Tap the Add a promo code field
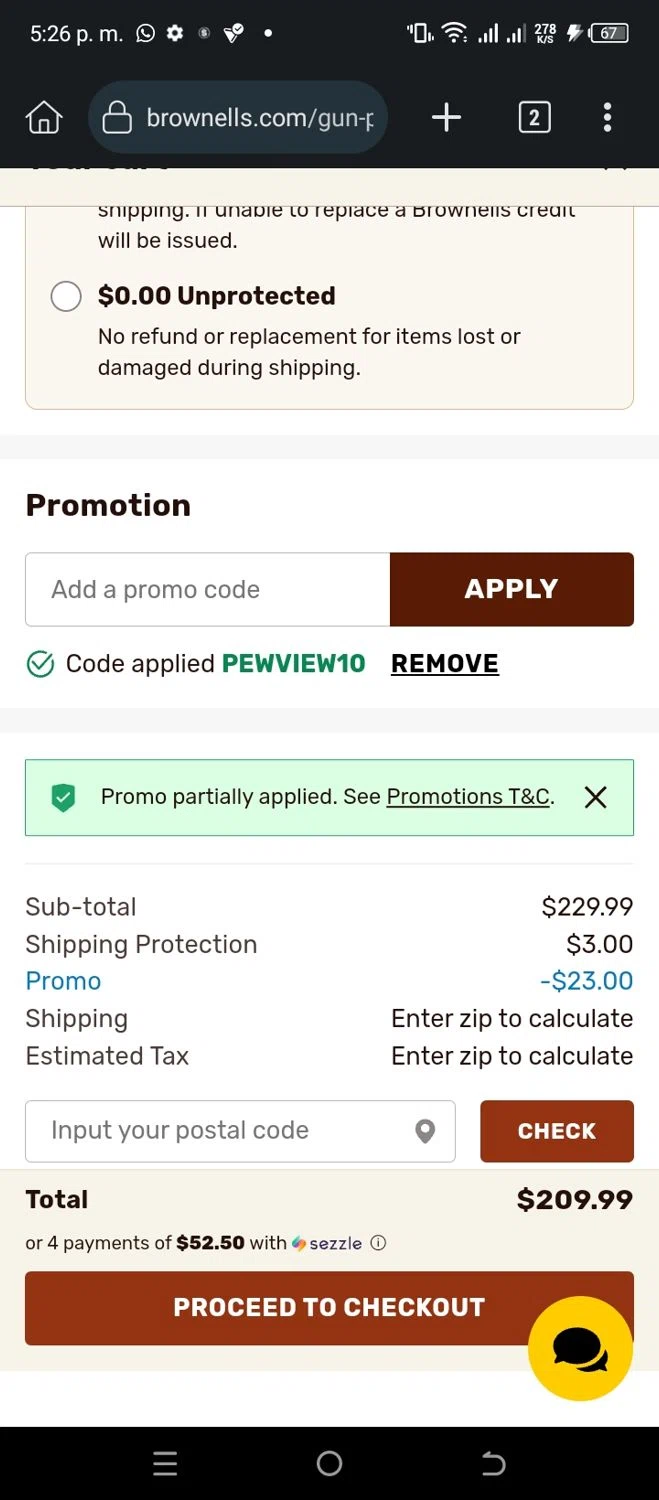This screenshot has height=1500, width=659. coord(207,589)
